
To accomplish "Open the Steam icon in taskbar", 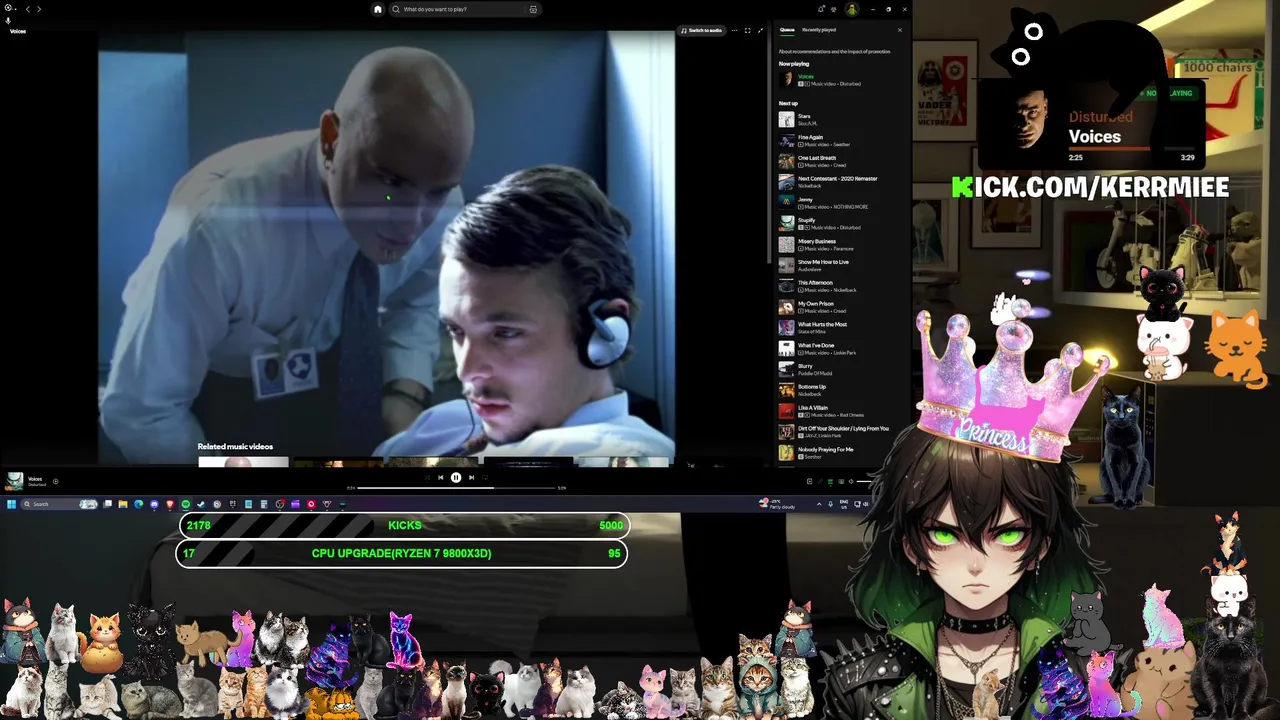I will 201,504.
